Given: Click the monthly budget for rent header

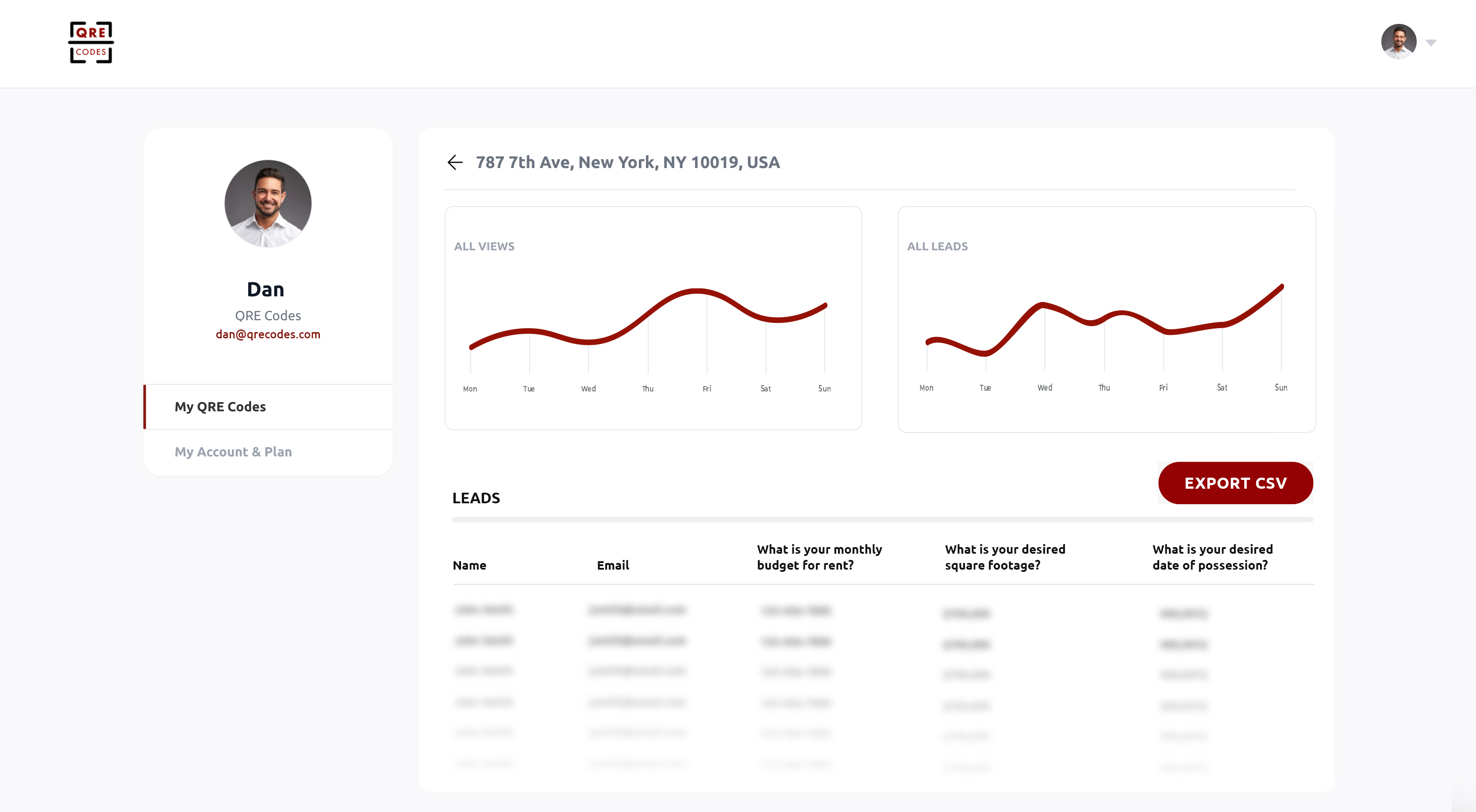Looking at the screenshot, I should pyautogui.click(x=819, y=557).
